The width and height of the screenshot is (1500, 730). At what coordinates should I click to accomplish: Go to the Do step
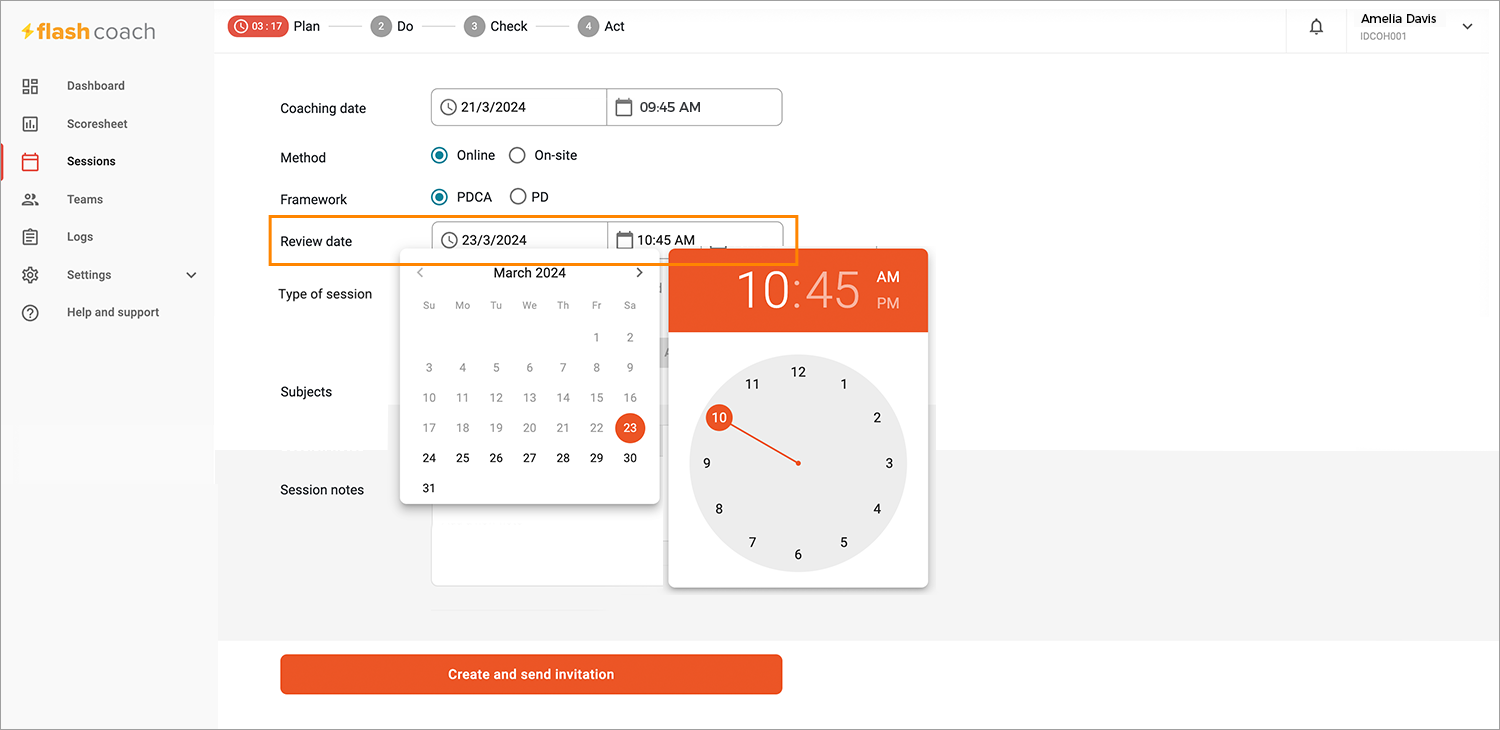point(392,26)
